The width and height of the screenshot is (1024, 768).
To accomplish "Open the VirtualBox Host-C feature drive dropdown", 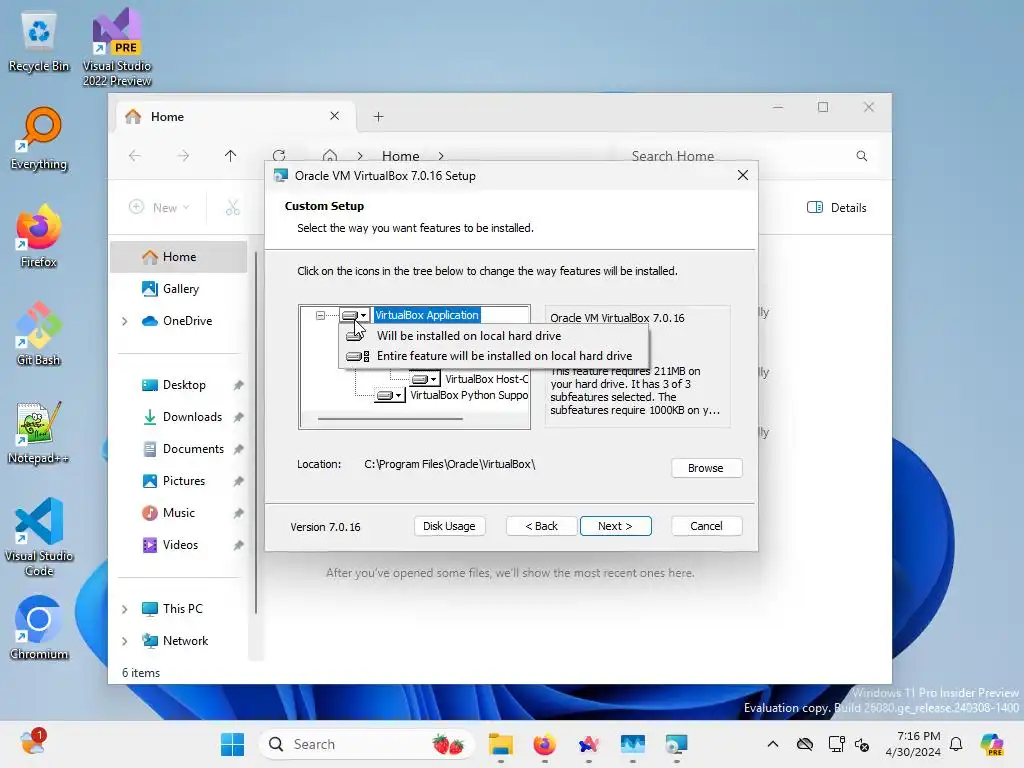I will [424, 379].
